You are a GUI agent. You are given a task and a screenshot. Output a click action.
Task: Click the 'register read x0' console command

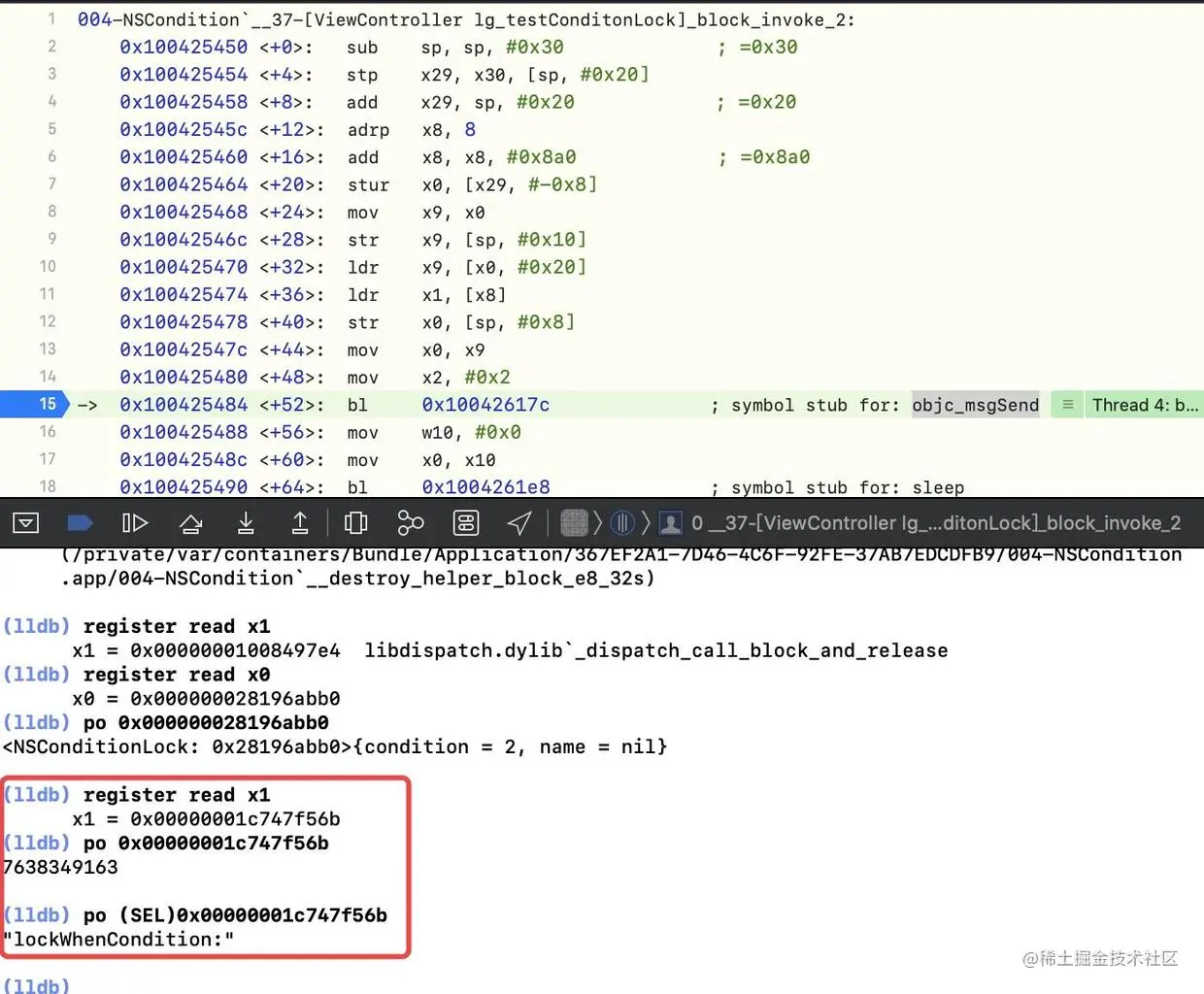pyautogui.click(x=177, y=674)
